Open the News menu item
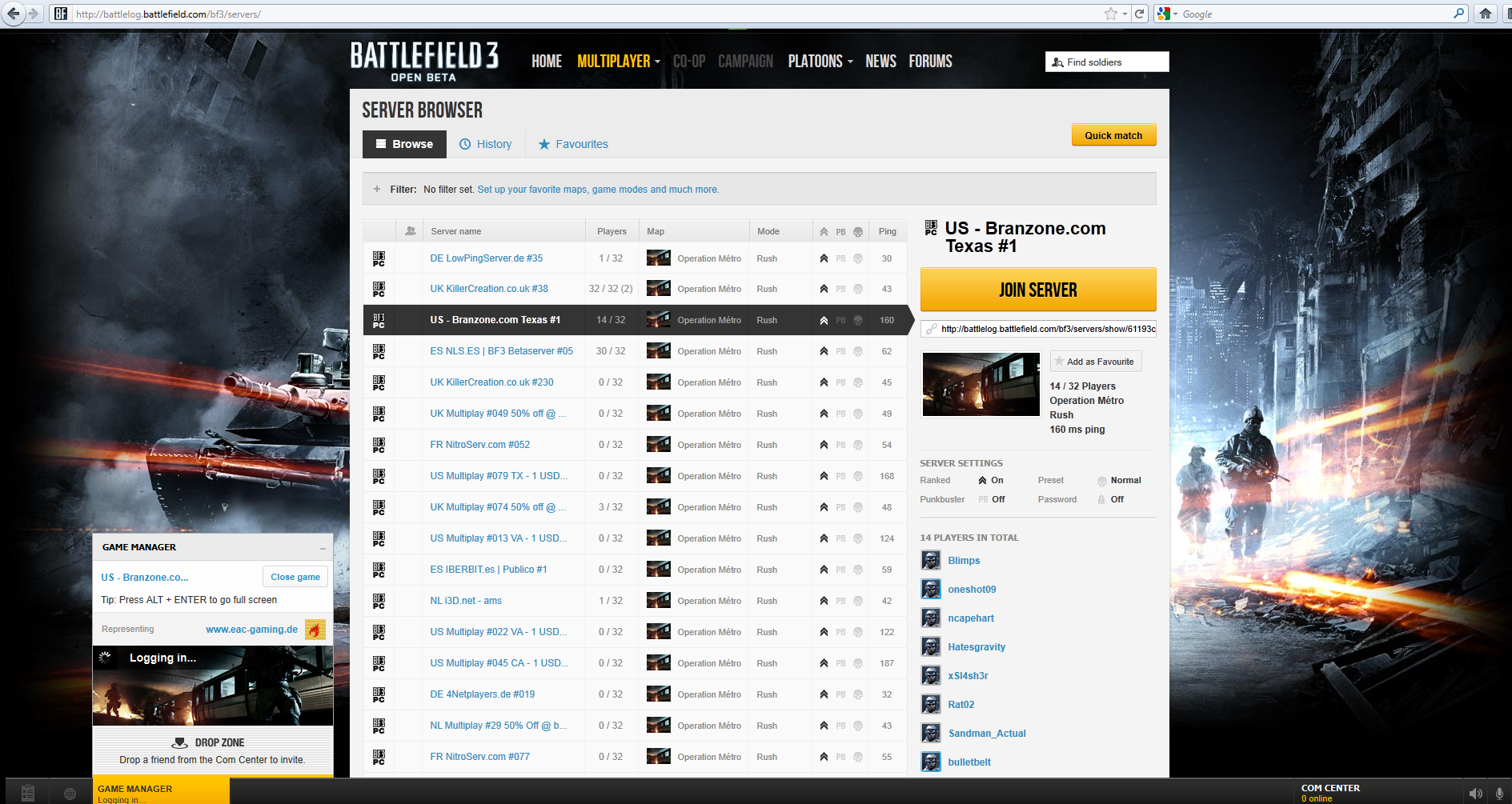1512x804 pixels. [x=880, y=62]
